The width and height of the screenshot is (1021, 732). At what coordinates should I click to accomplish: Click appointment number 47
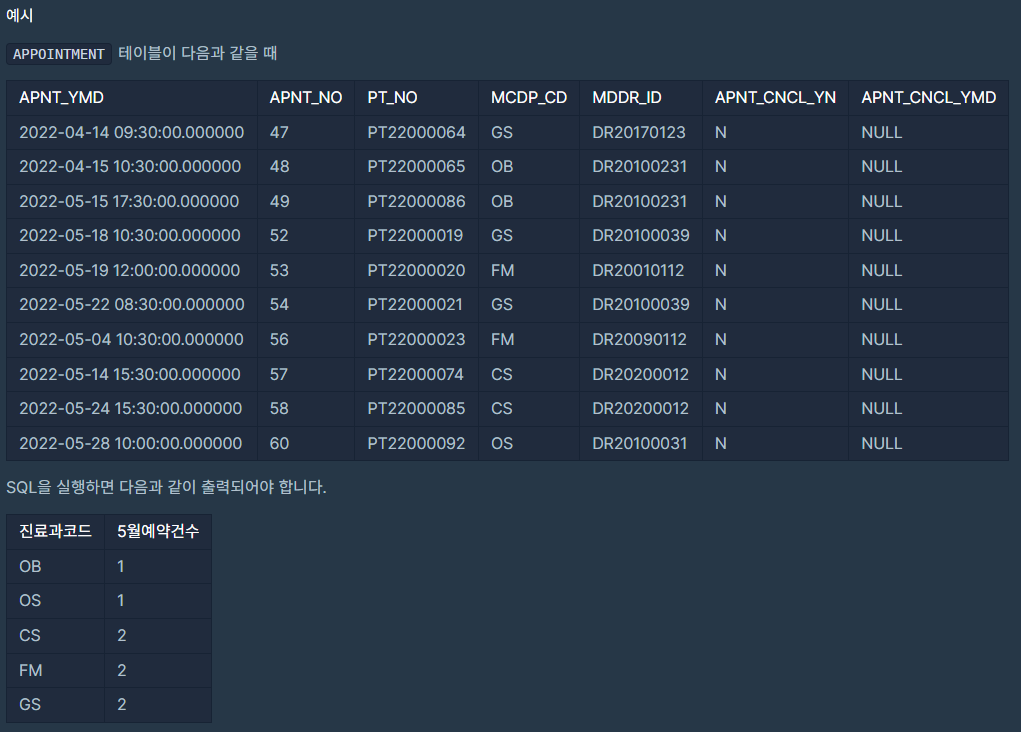(x=279, y=132)
